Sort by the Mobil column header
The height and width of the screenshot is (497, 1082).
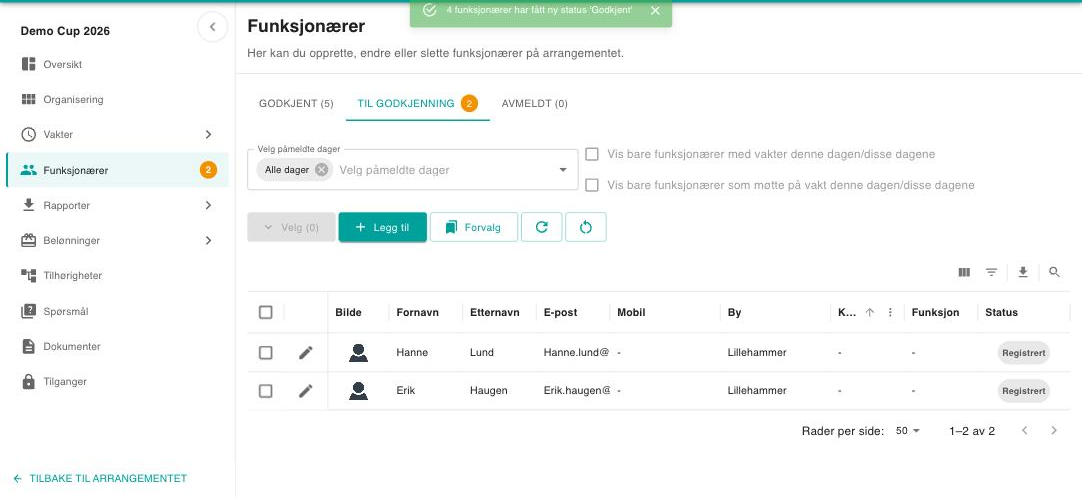pyautogui.click(x=631, y=313)
